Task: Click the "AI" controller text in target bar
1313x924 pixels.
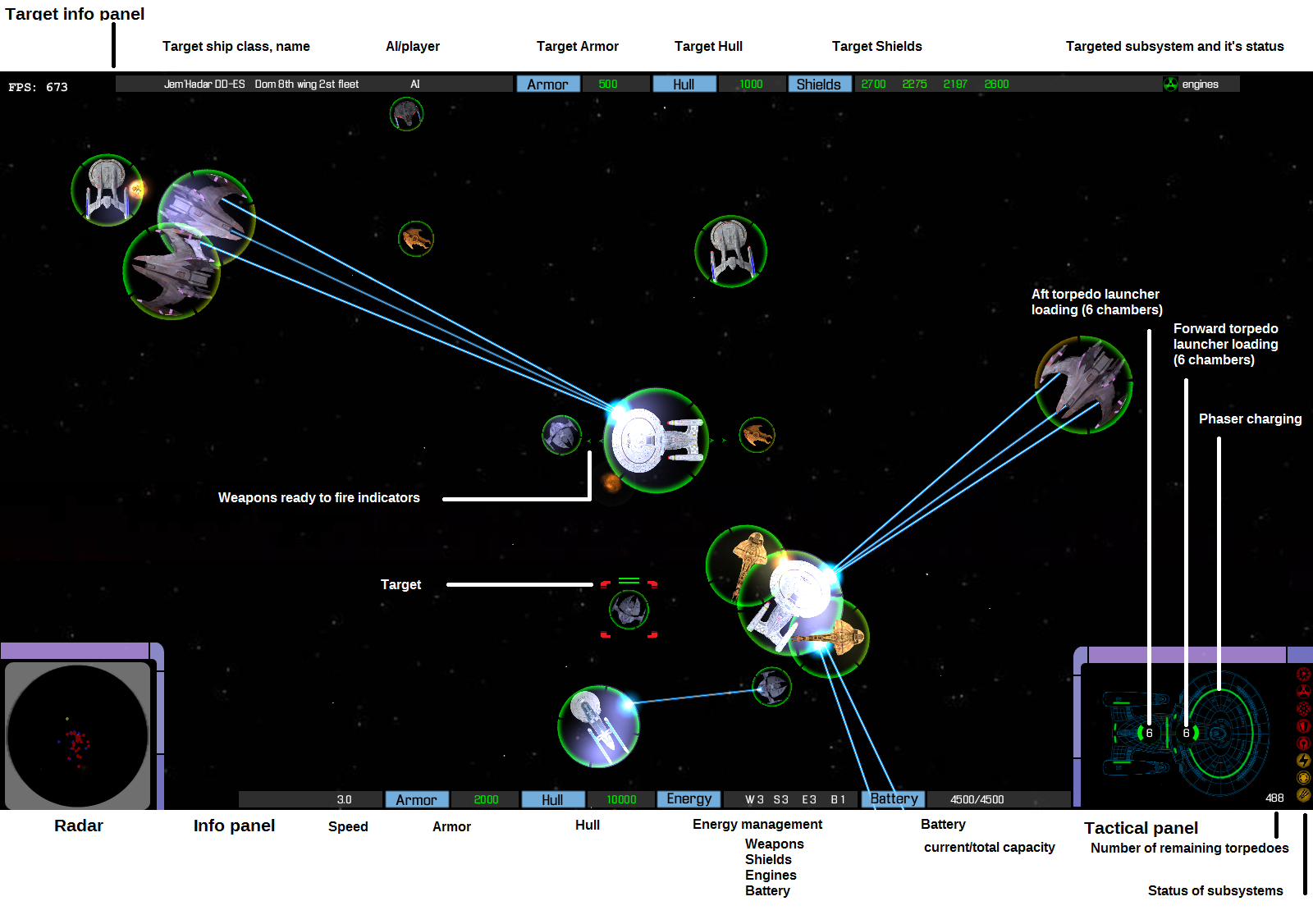Action: [415, 84]
